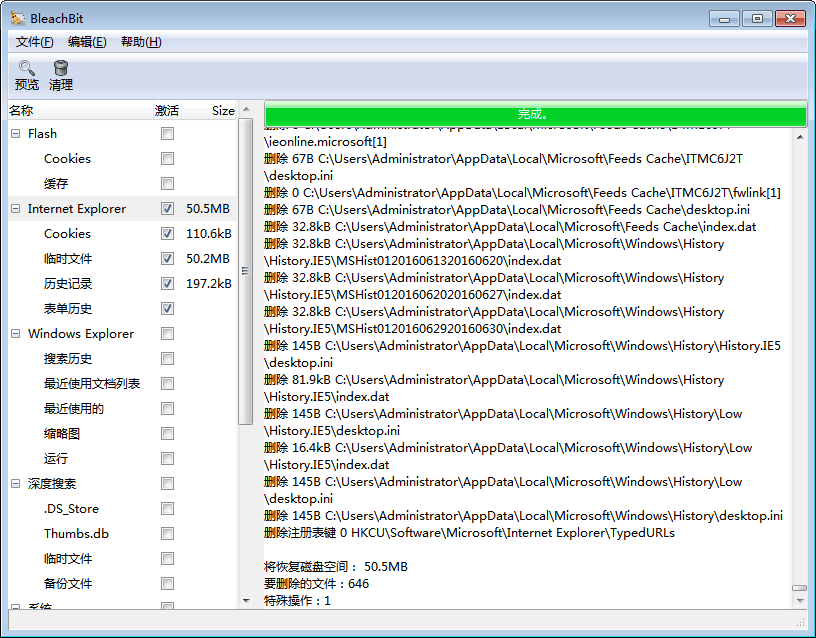Click the pane divider grip handle
The height and width of the screenshot is (638, 816).
coord(245,271)
